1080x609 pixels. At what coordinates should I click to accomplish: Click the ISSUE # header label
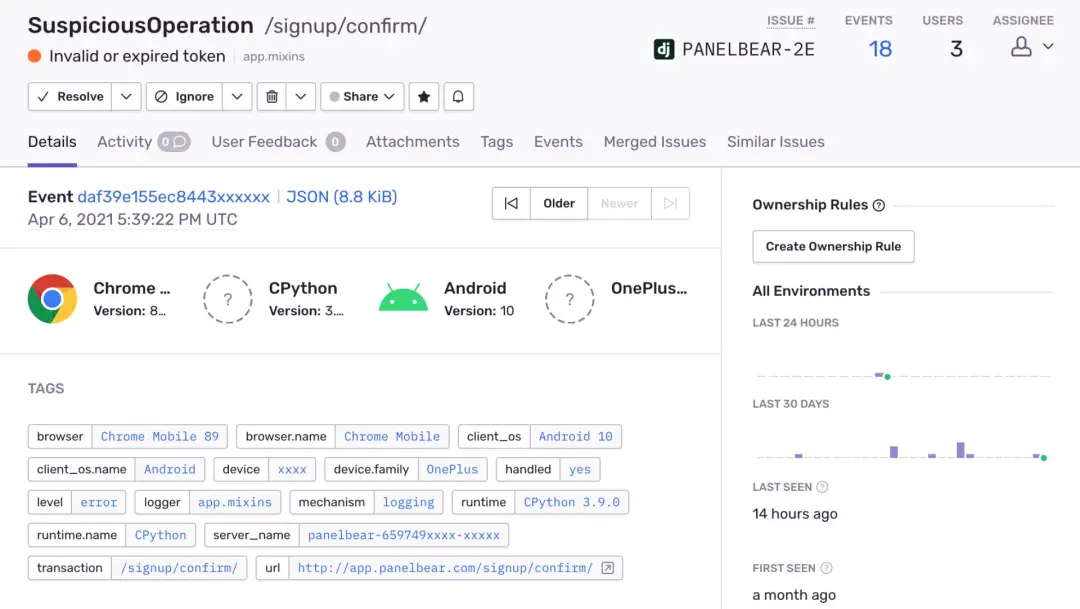point(791,21)
